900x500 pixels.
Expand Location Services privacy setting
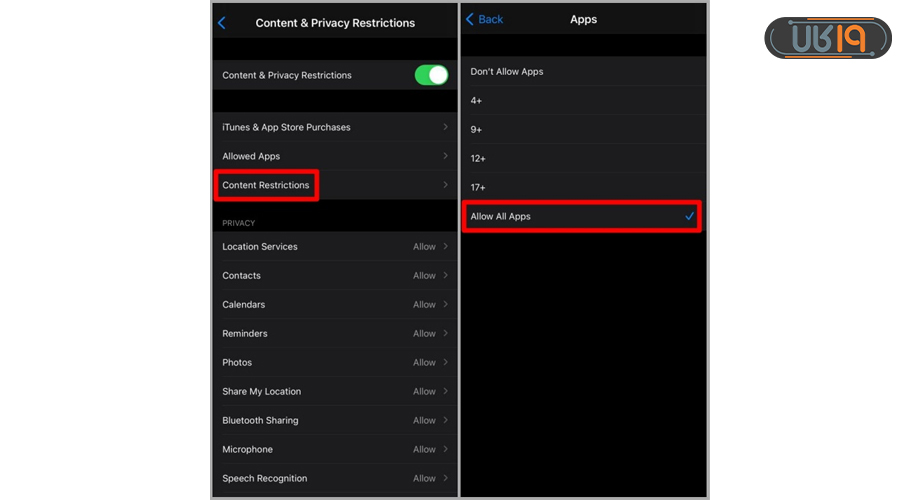tap(334, 247)
